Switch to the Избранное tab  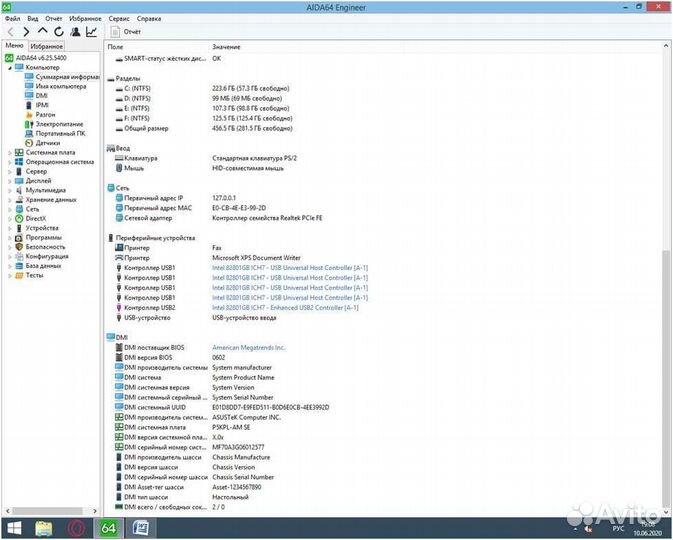(46, 46)
